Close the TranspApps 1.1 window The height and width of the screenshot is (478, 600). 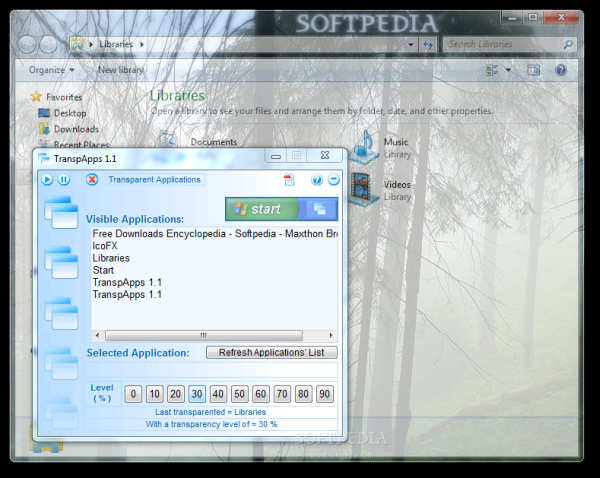coord(325,155)
